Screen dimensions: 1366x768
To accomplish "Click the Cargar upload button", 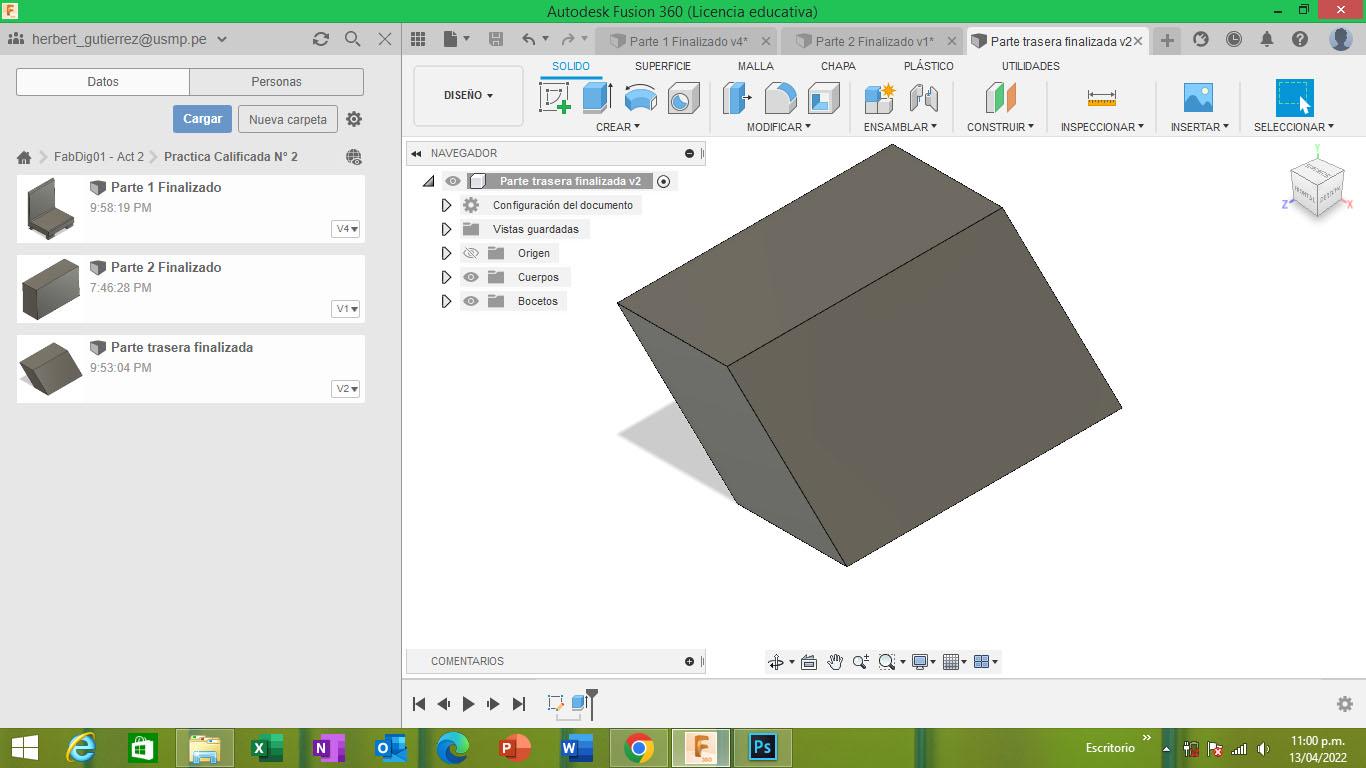I will [202, 119].
